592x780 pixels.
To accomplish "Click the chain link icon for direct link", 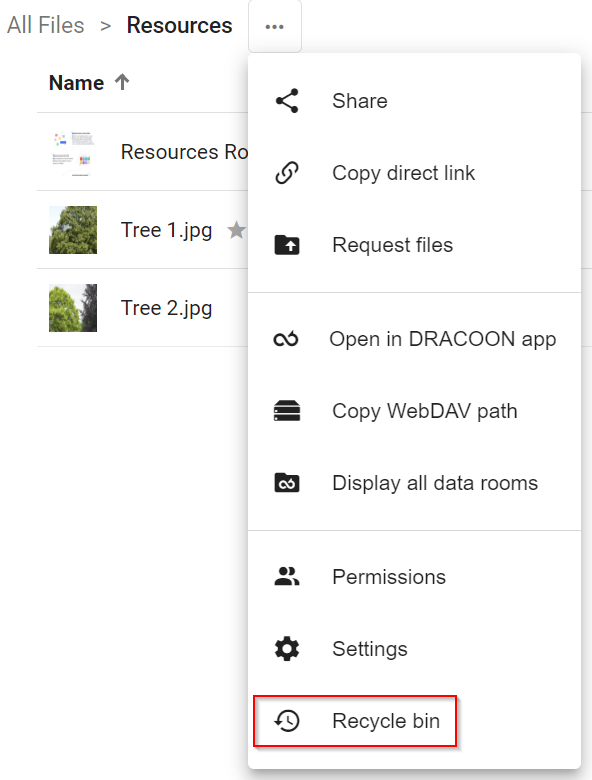I will pyautogui.click(x=287, y=173).
